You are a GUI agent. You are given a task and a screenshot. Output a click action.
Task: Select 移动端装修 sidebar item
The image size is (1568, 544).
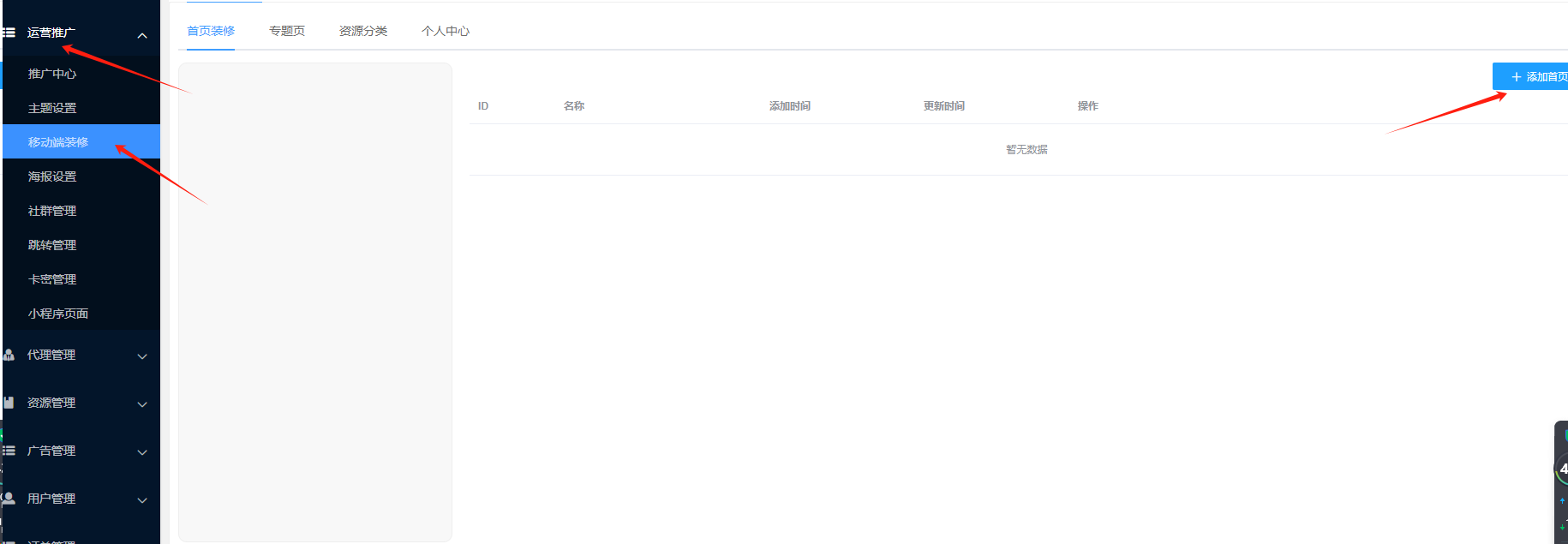(x=81, y=142)
